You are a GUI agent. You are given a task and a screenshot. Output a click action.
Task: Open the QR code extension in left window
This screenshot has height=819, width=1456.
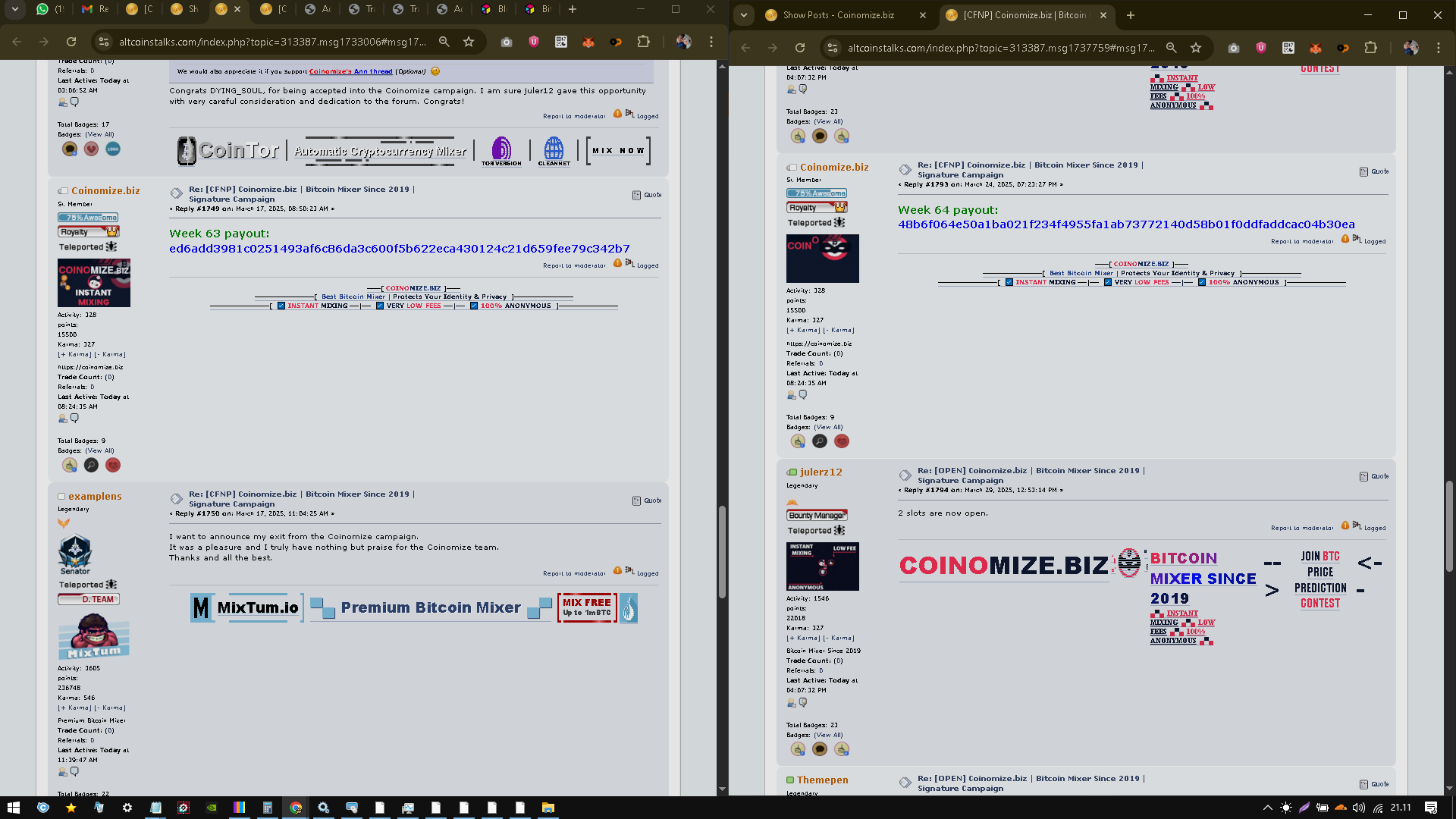(561, 42)
